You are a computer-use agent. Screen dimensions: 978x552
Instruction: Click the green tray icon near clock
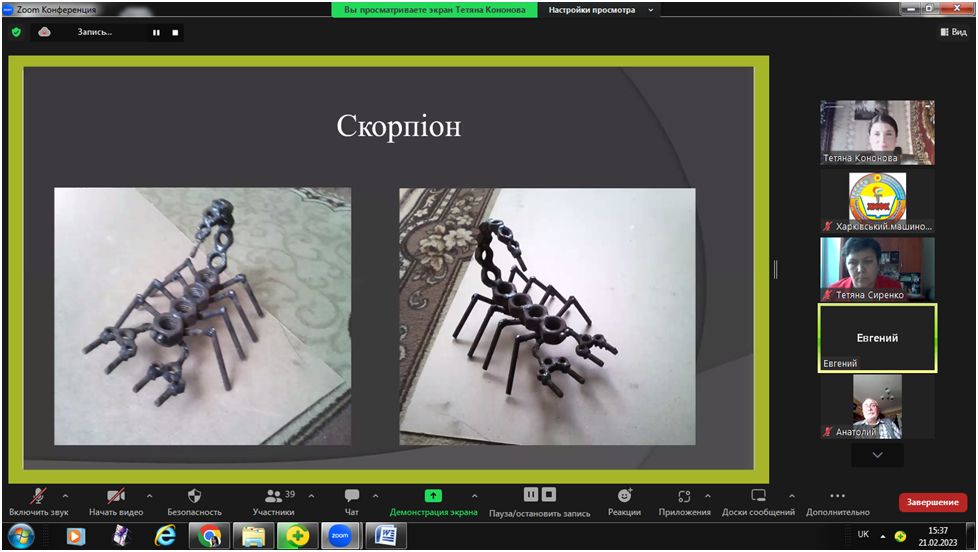tap(900, 536)
